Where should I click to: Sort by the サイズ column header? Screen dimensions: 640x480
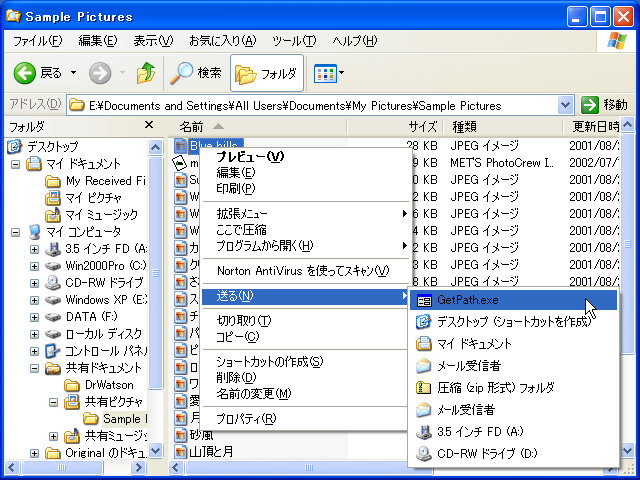point(395,127)
